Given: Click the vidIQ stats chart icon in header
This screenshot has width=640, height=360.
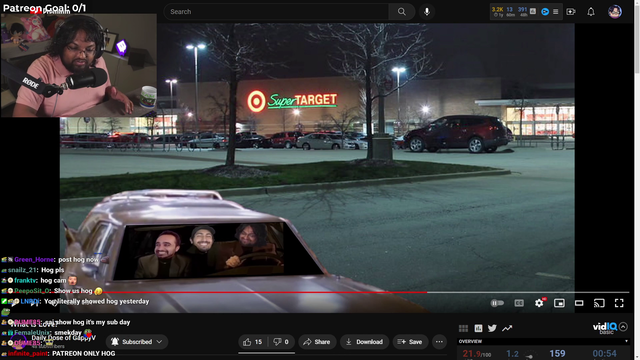Looking at the screenshot, I should (x=533, y=11).
